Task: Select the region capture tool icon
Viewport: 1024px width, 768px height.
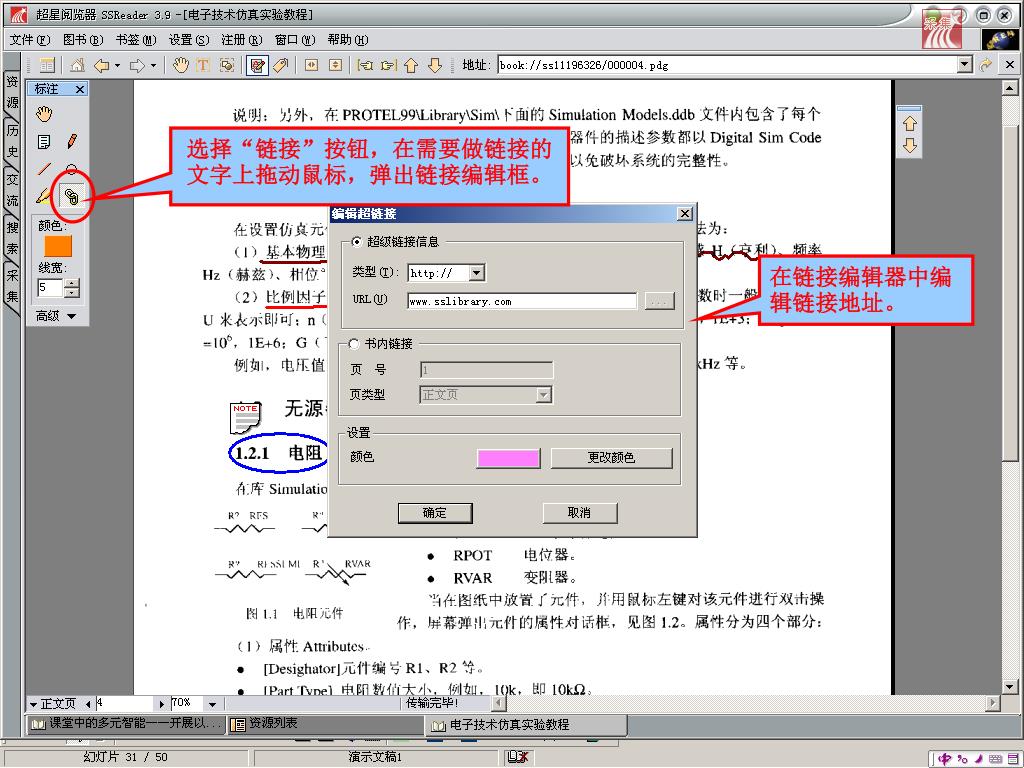Action: [227, 65]
